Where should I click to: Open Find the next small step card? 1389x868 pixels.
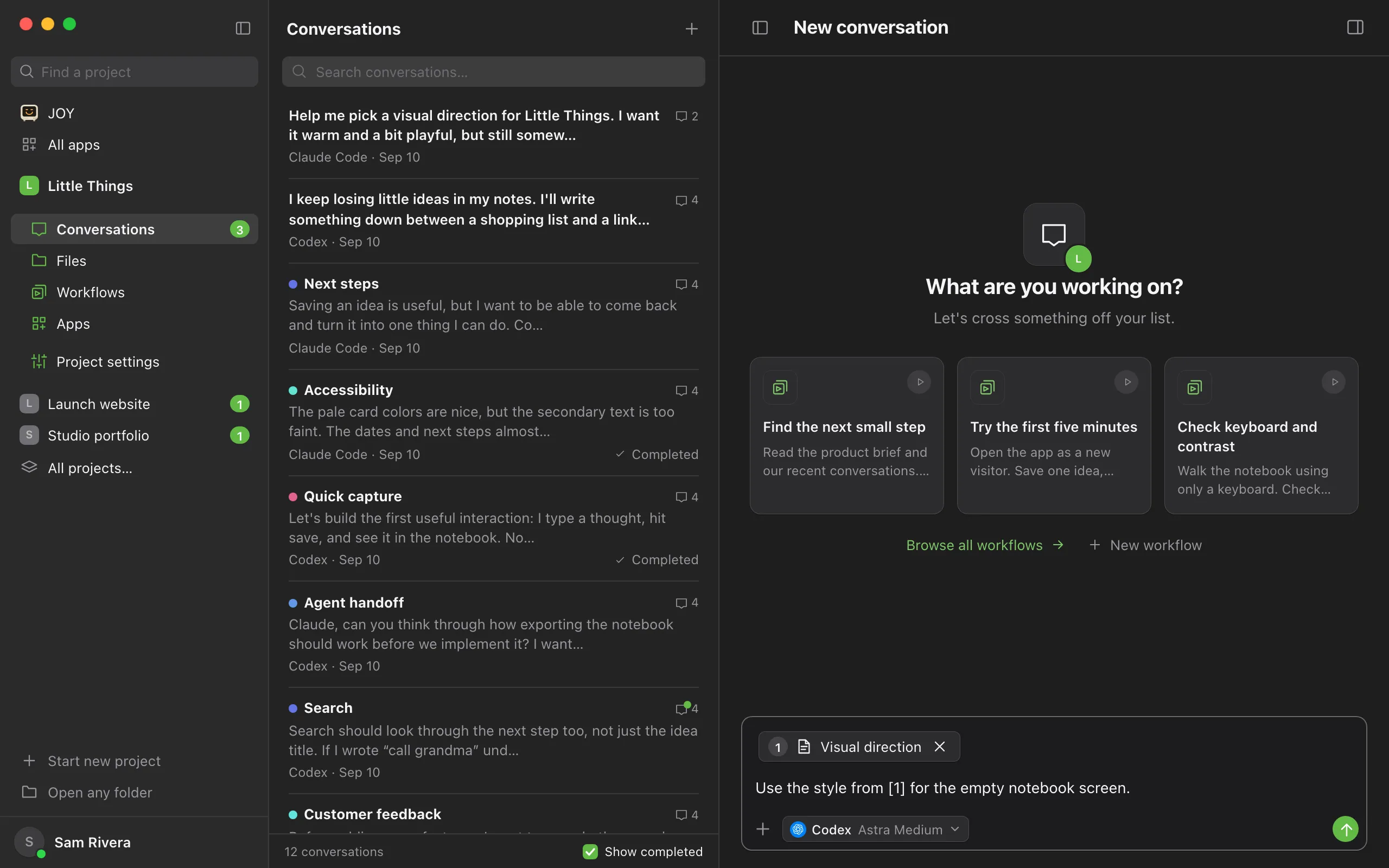[846, 435]
